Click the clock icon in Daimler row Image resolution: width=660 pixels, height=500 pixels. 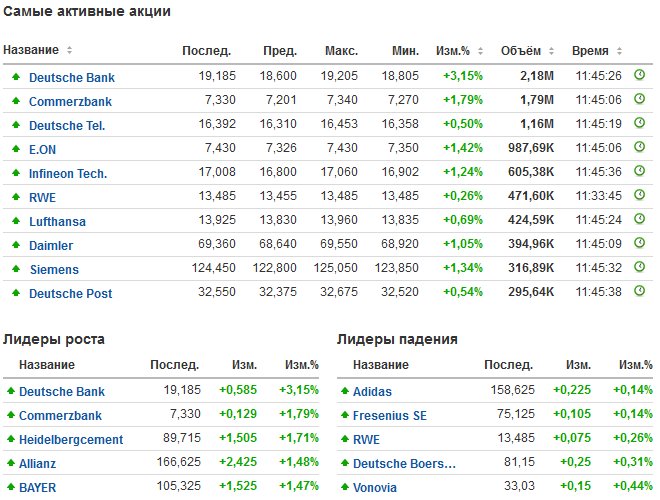point(640,244)
